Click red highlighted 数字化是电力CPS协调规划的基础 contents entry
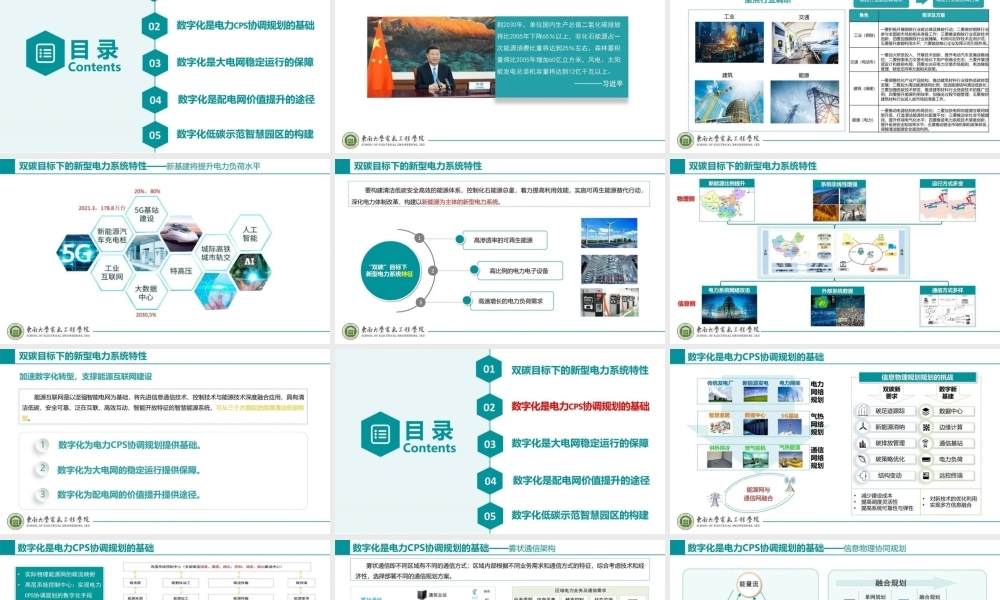This screenshot has width=1000, height=600. tap(580, 406)
